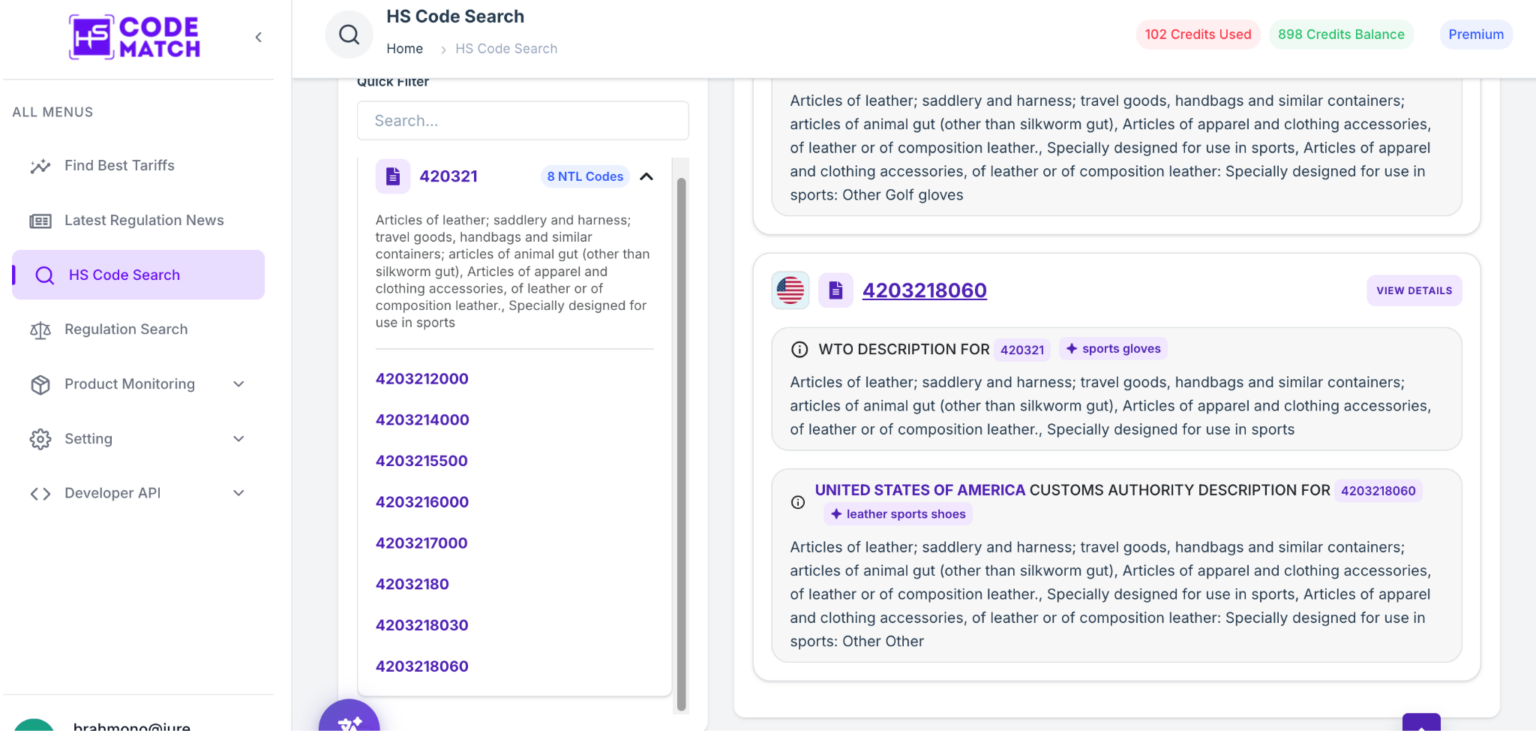Click the Latest Regulation News newspaper icon
Viewport: 1536px width, 731px height.
coord(40,221)
